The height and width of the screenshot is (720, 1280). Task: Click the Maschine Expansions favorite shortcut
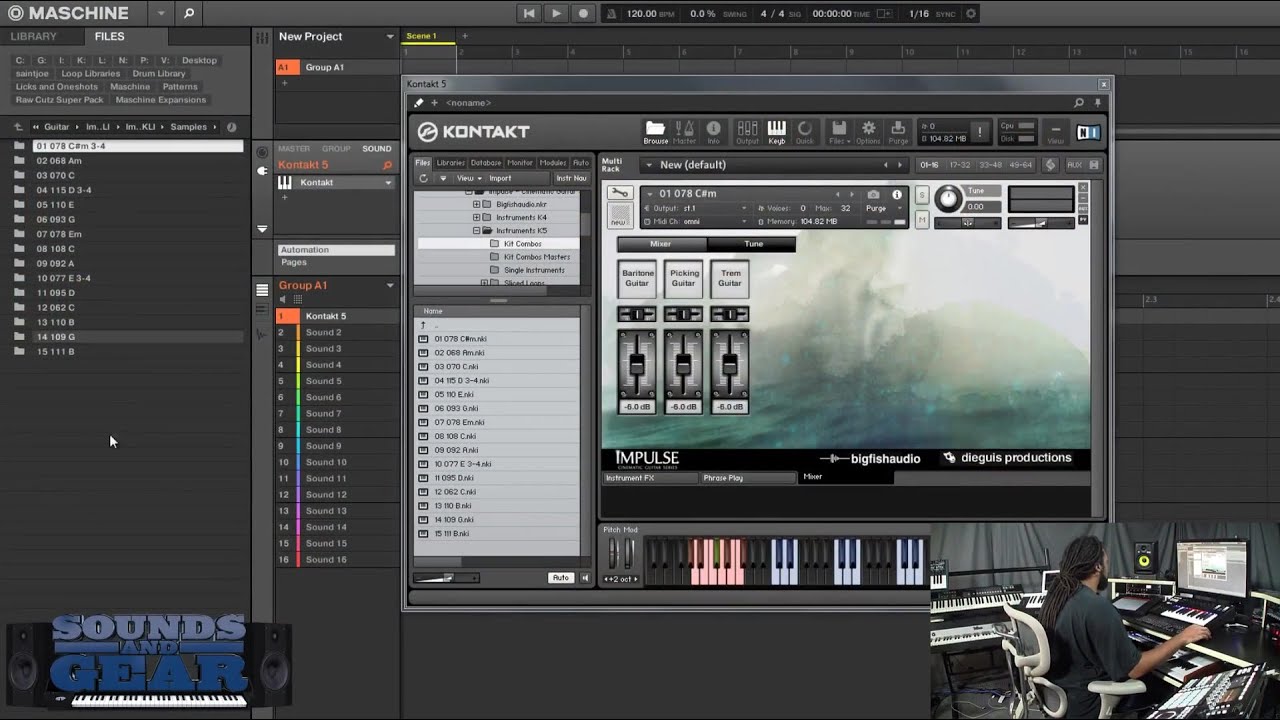160,100
